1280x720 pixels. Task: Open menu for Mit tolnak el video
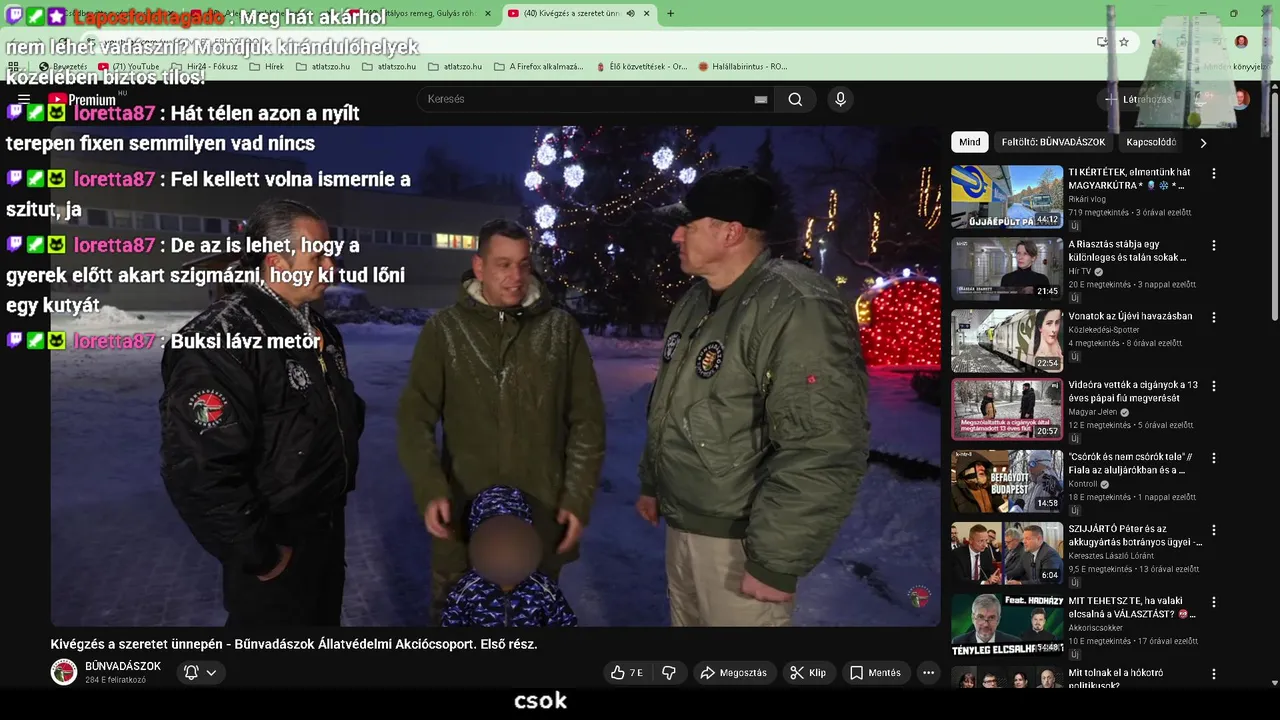coord(1214,674)
